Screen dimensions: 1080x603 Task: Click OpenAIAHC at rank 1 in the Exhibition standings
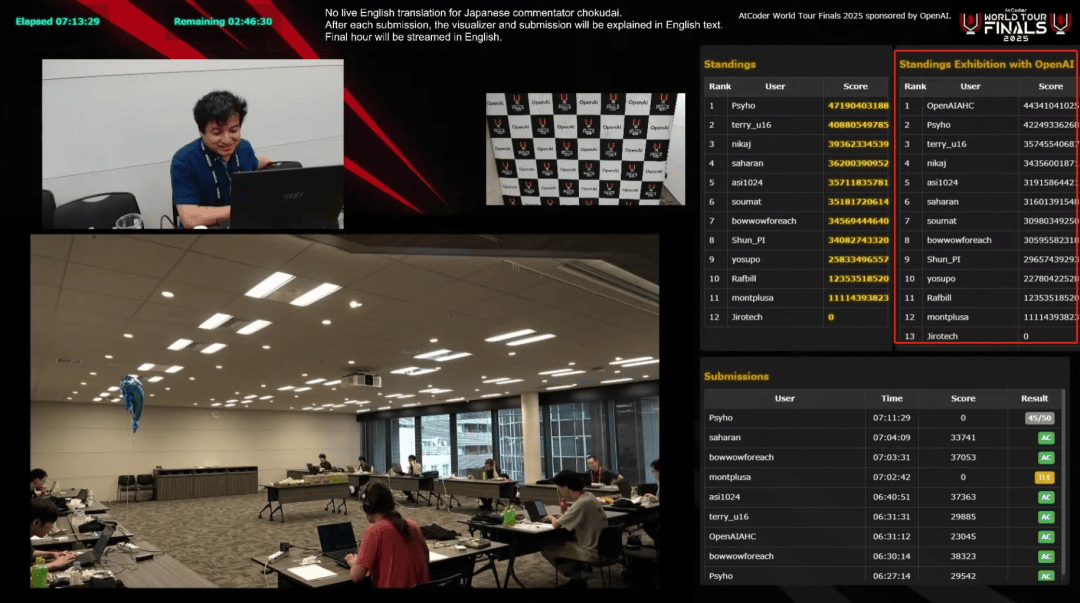(x=950, y=105)
